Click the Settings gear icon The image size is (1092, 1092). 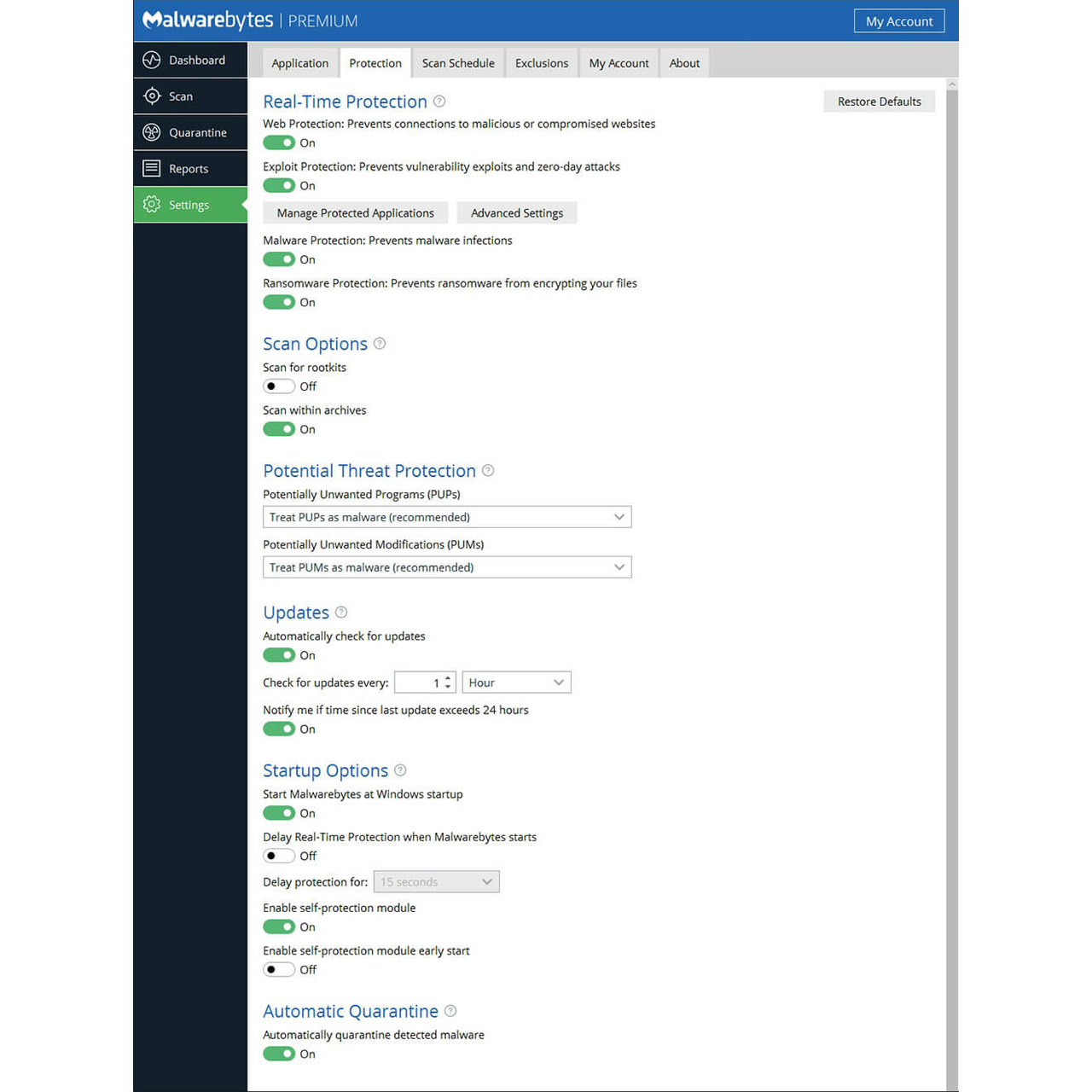pos(152,205)
